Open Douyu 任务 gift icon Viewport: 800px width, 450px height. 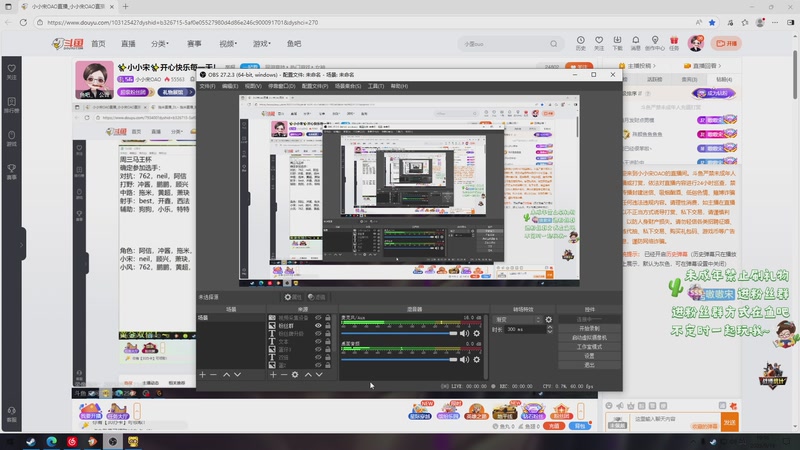point(674,43)
